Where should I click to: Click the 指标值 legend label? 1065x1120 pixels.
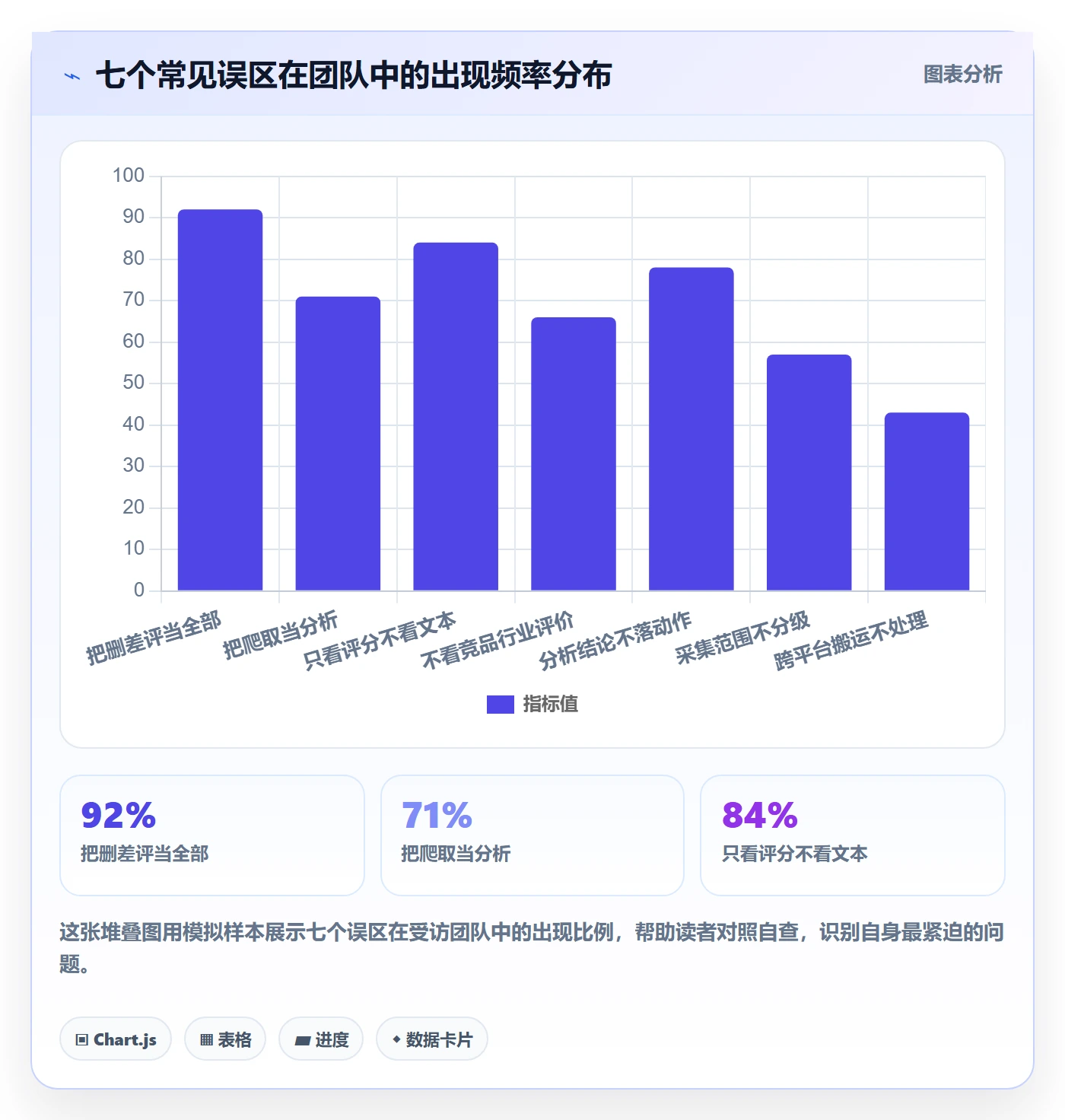(551, 705)
